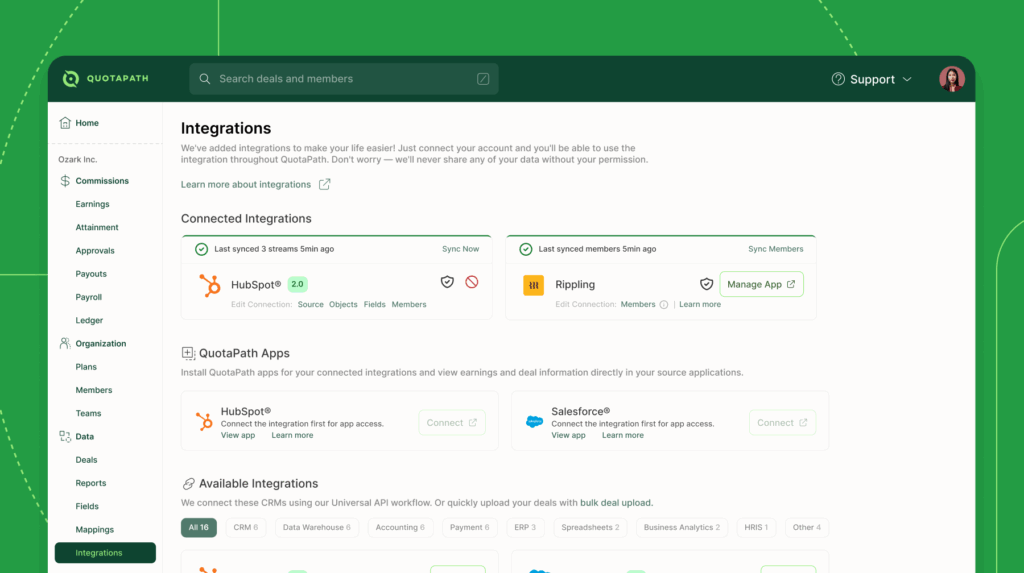Screen dimensions: 1024x573
Task: Open Payouts in the sidebar
Action: click(x=91, y=274)
